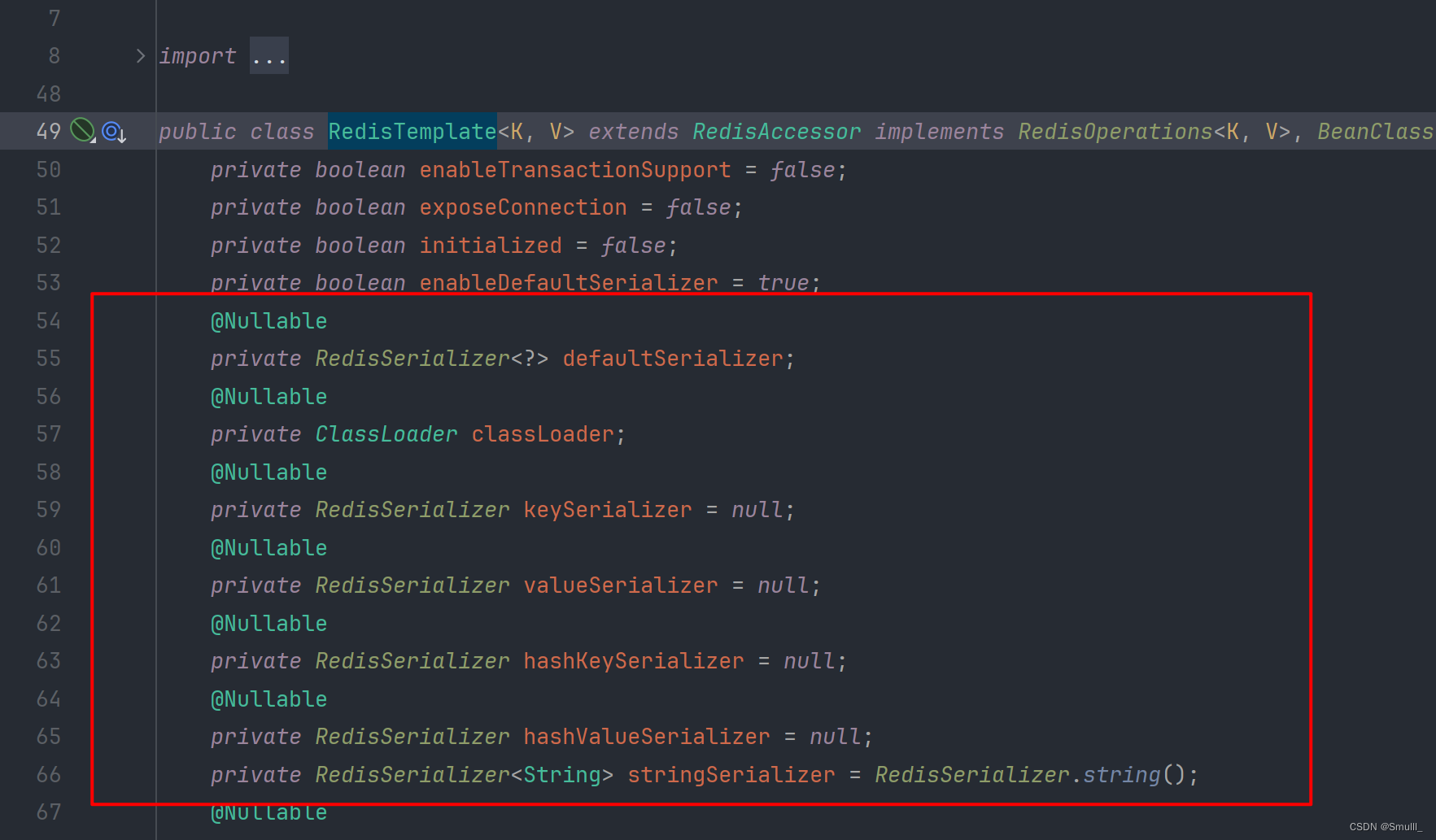Click the blue implementations gutter icon on line 49
The height and width of the screenshot is (840, 1436).
(x=114, y=131)
